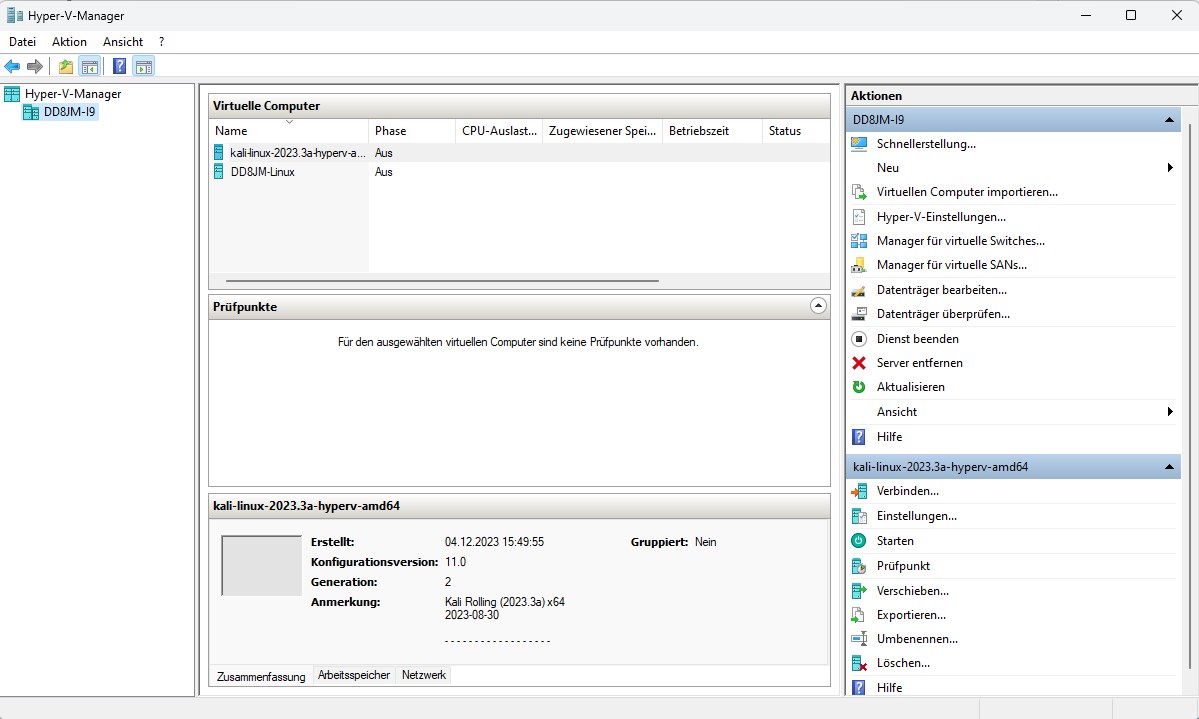Click the Anmerkung text Kali Rolling (2023.3a) x64
The height and width of the screenshot is (719, 1199).
pyautogui.click(x=505, y=602)
